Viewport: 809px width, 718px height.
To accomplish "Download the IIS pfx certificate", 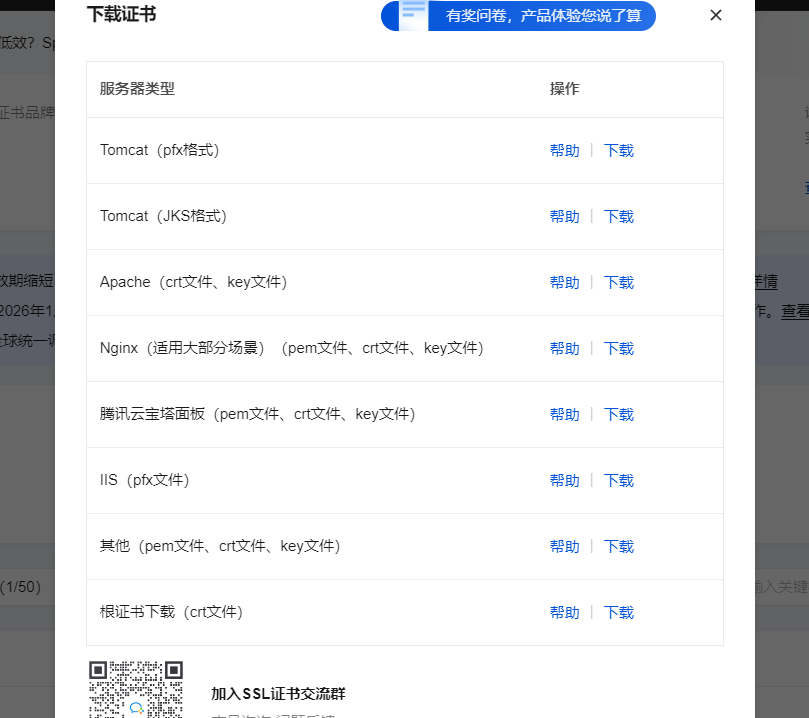I will pyautogui.click(x=619, y=481).
